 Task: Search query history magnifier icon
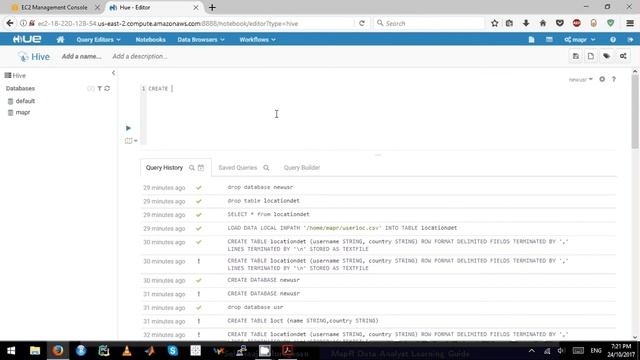[x=191, y=168]
